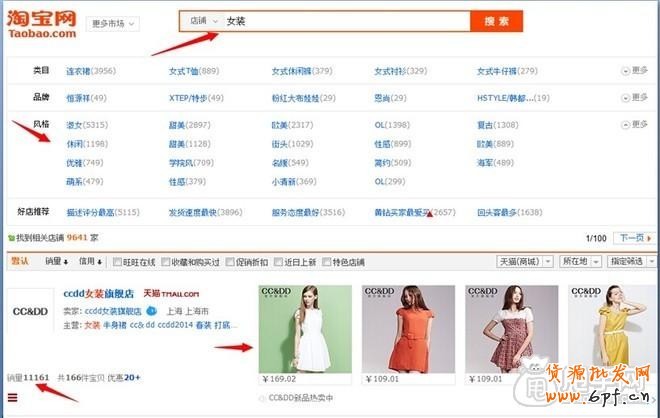This screenshot has width=660, height=418.
Task: Click the 半身裙 keyword link
Action: (114, 325)
